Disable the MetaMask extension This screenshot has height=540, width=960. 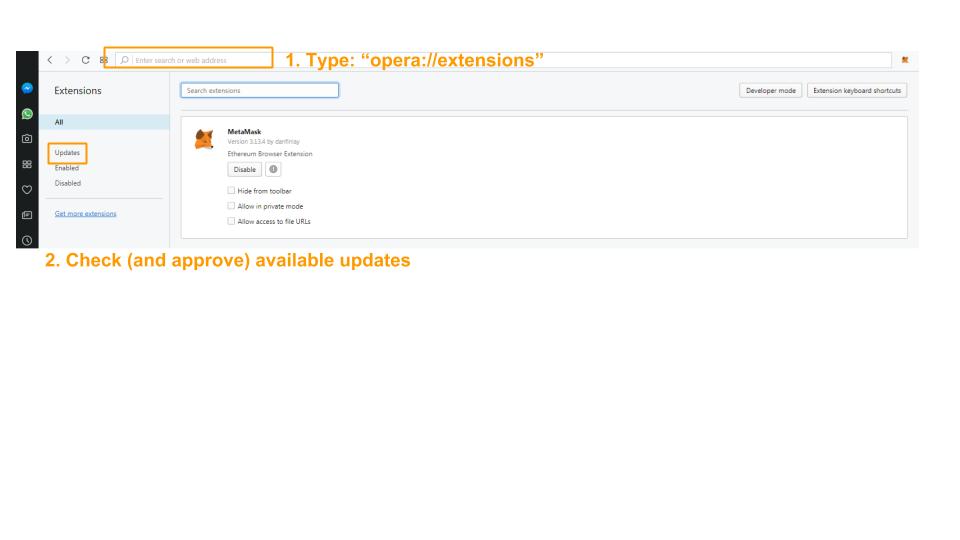click(244, 170)
